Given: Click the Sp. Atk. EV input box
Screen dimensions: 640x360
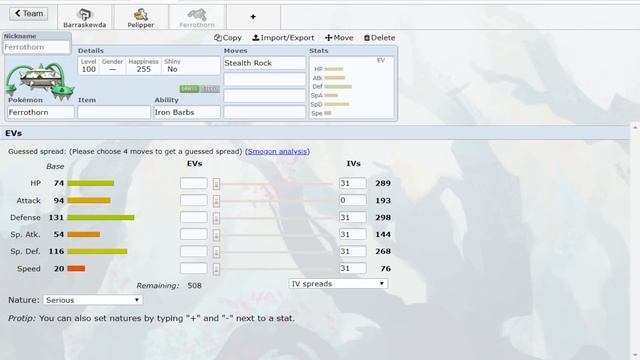Looking at the screenshot, I should tap(194, 234).
